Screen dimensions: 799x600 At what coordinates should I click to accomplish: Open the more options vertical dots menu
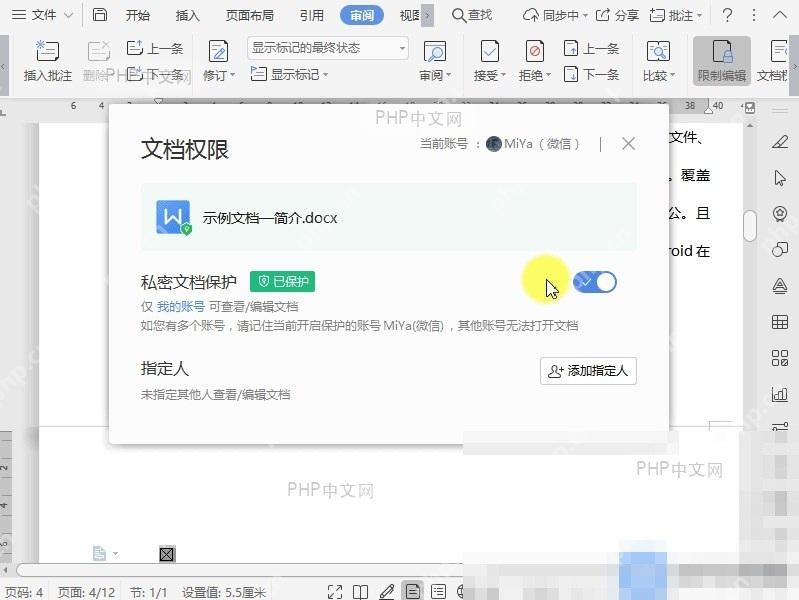(754, 15)
